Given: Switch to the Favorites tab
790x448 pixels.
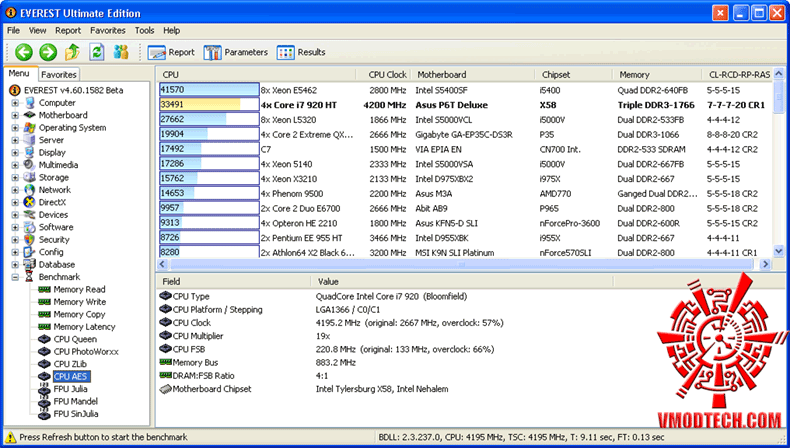Looking at the screenshot, I should coord(59,75).
